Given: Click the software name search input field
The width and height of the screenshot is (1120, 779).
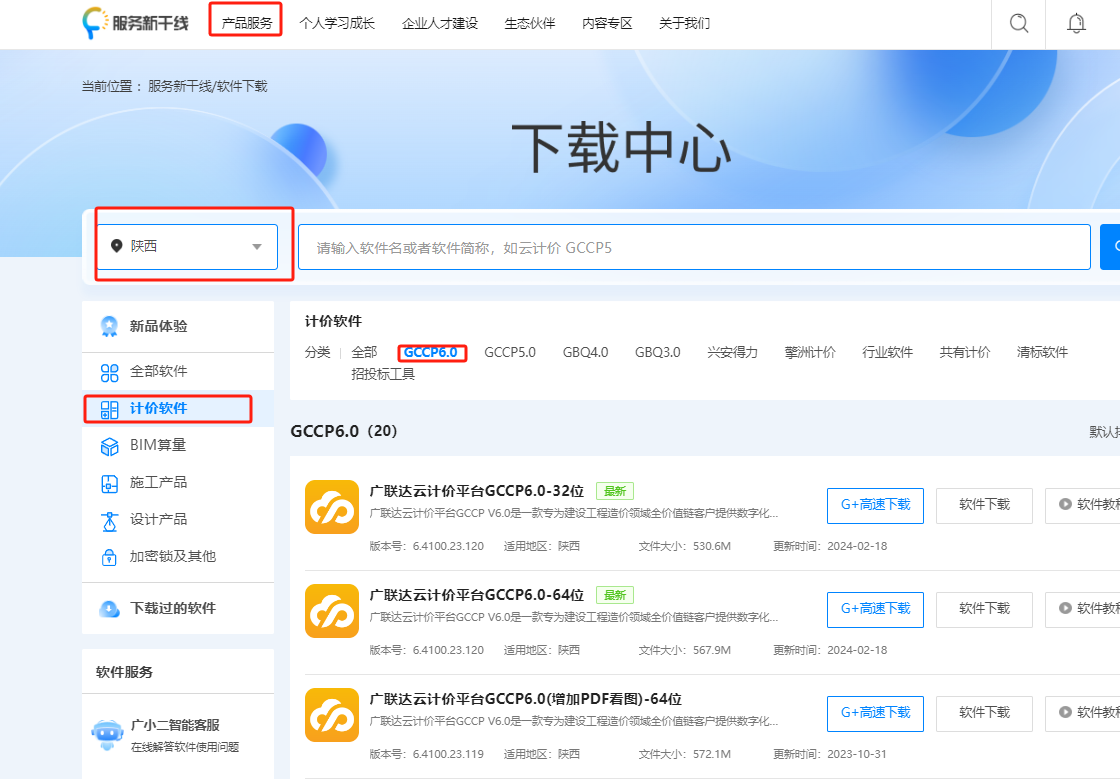Looking at the screenshot, I should (x=694, y=247).
